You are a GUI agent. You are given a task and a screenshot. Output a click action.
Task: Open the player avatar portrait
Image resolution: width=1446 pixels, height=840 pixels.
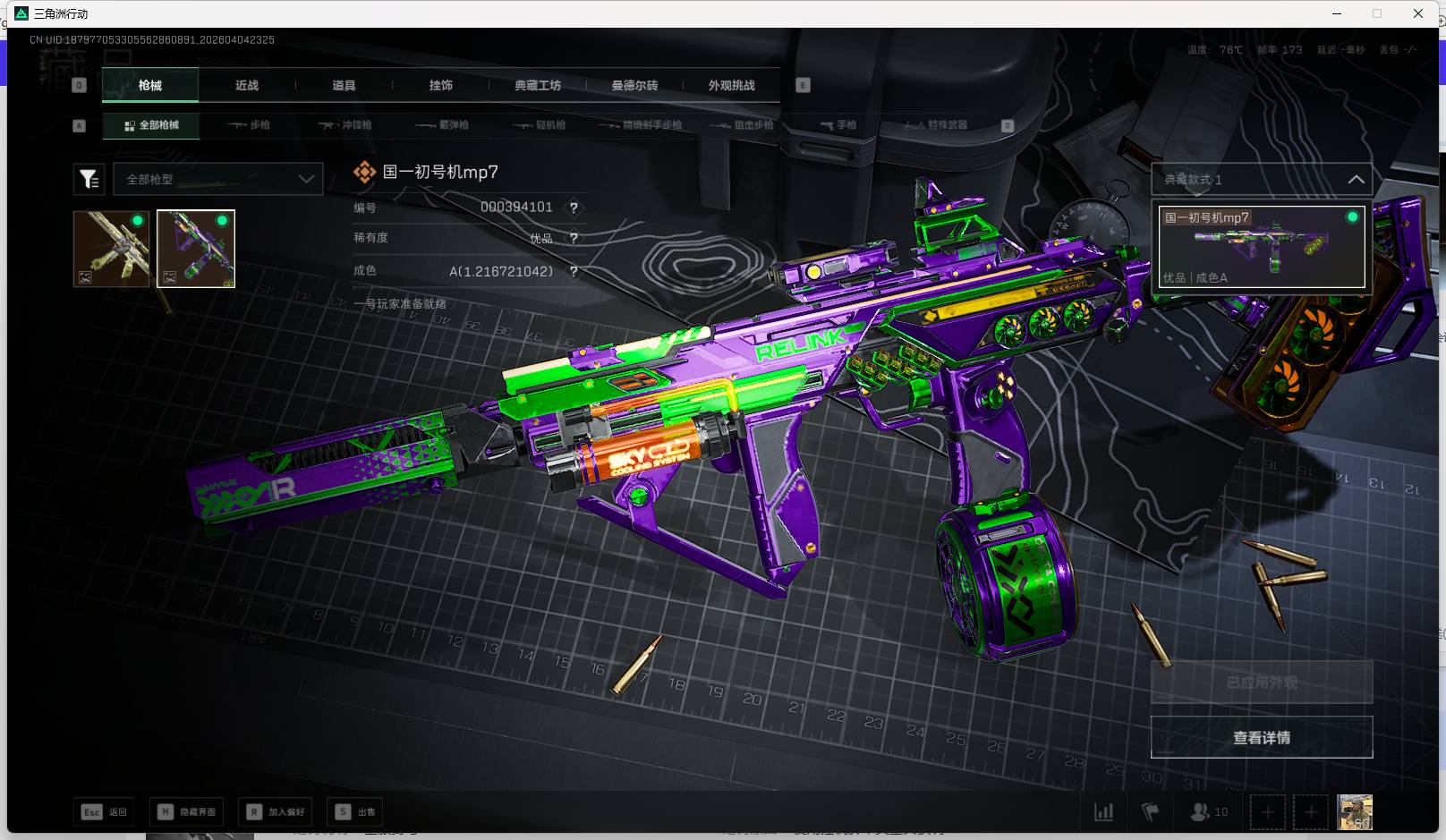tap(1355, 812)
